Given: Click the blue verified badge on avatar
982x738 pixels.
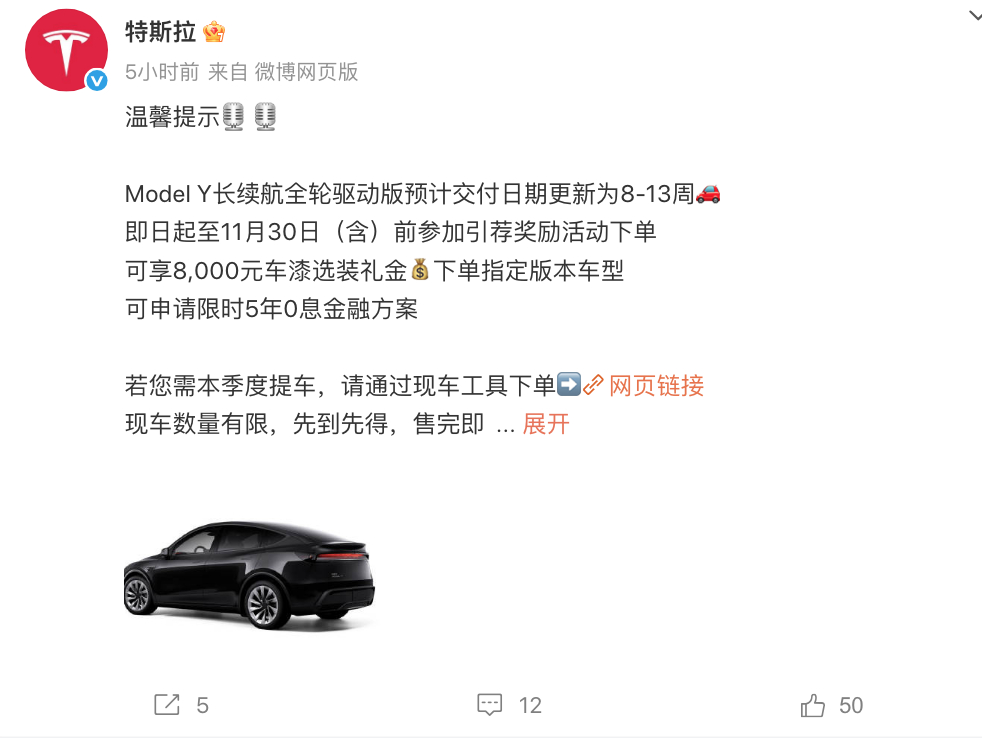Looking at the screenshot, I should [96, 80].
